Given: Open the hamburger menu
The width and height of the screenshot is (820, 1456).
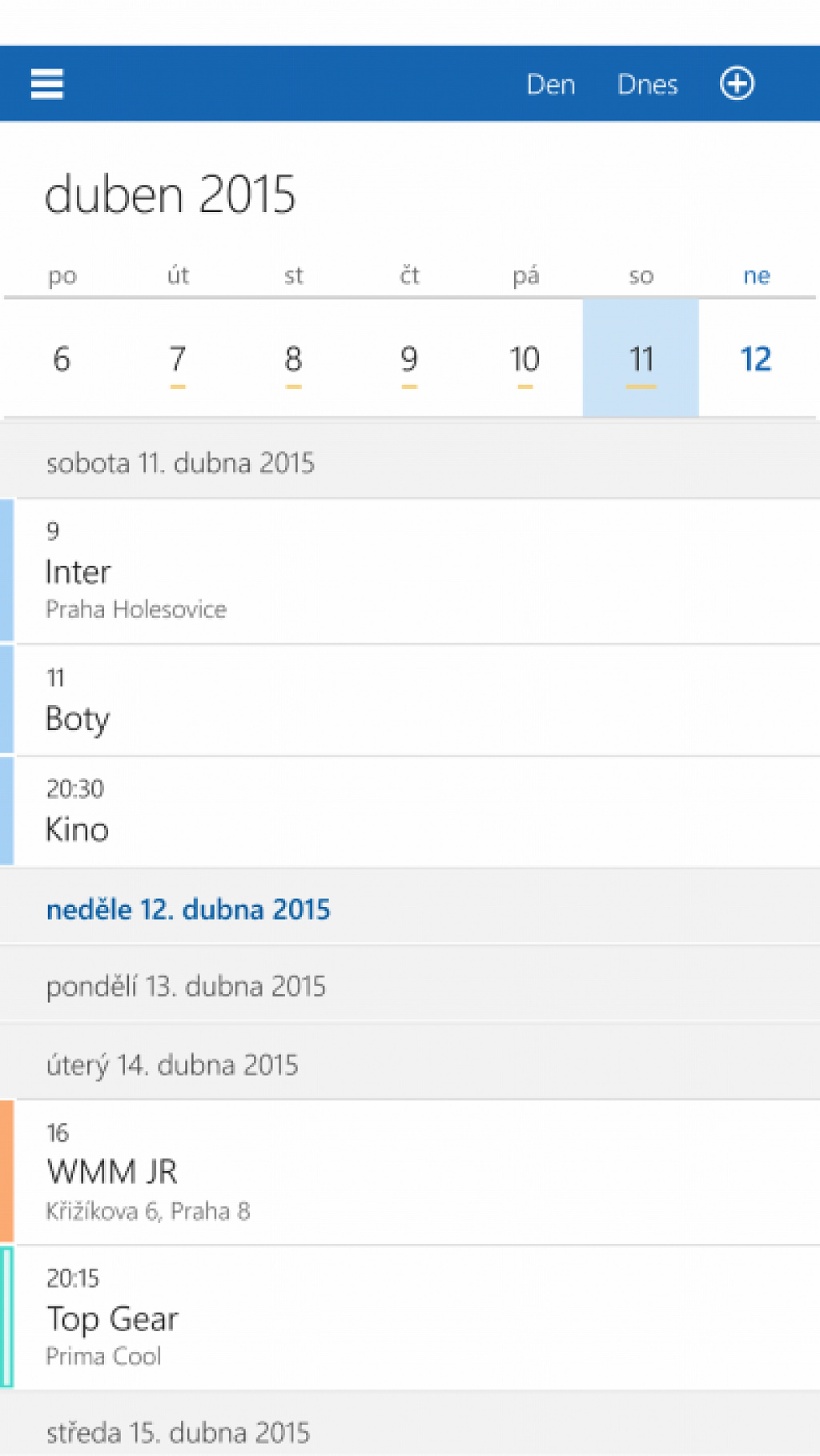Looking at the screenshot, I should pyautogui.click(x=46, y=84).
